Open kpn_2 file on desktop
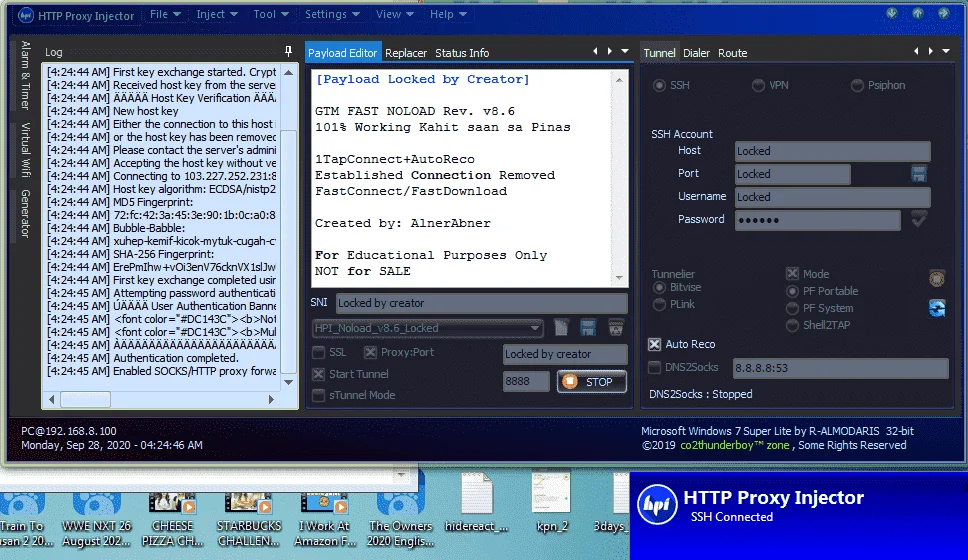The height and width of the screenshot is (560, 968). [x=551, y=504]
